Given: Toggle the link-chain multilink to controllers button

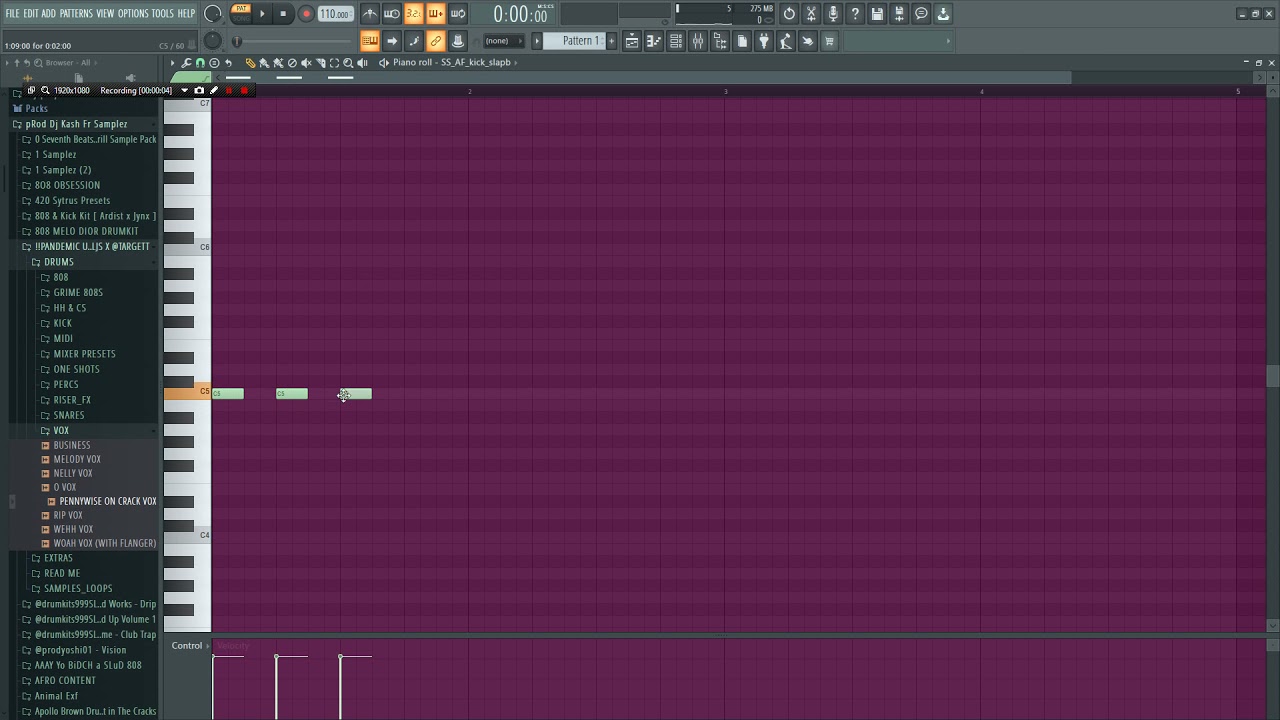Looking at the screenshot, I should [x=436, y=41].
